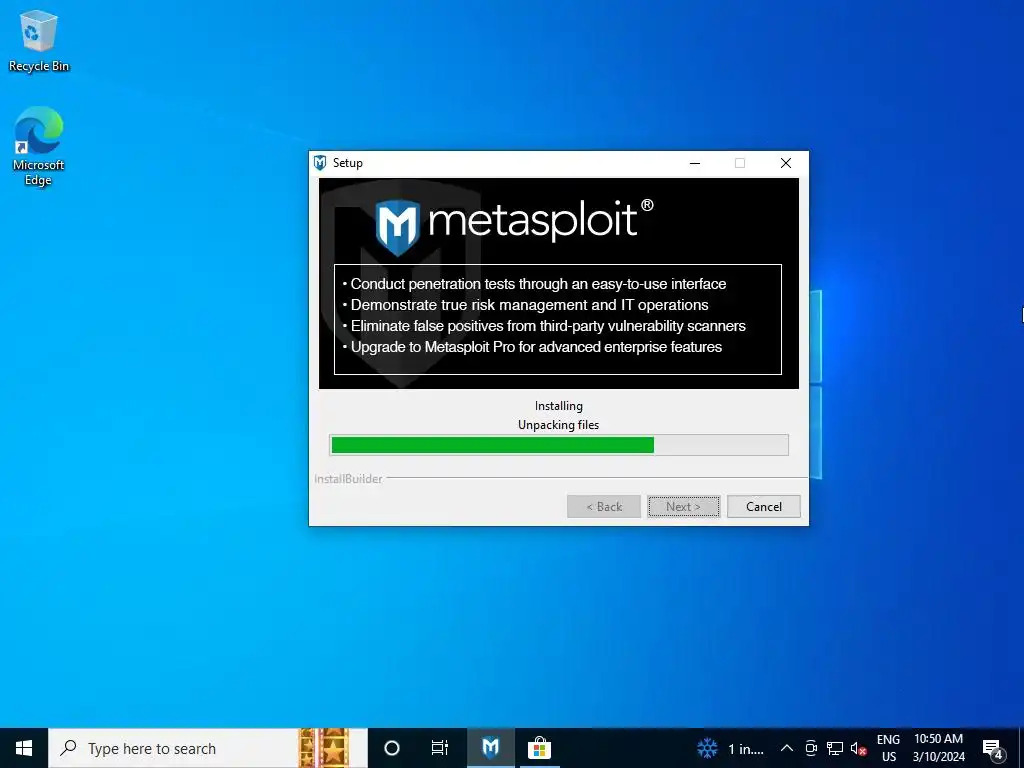Open Task View from the taskbar
1024x768 pixels.
point(440,748)
